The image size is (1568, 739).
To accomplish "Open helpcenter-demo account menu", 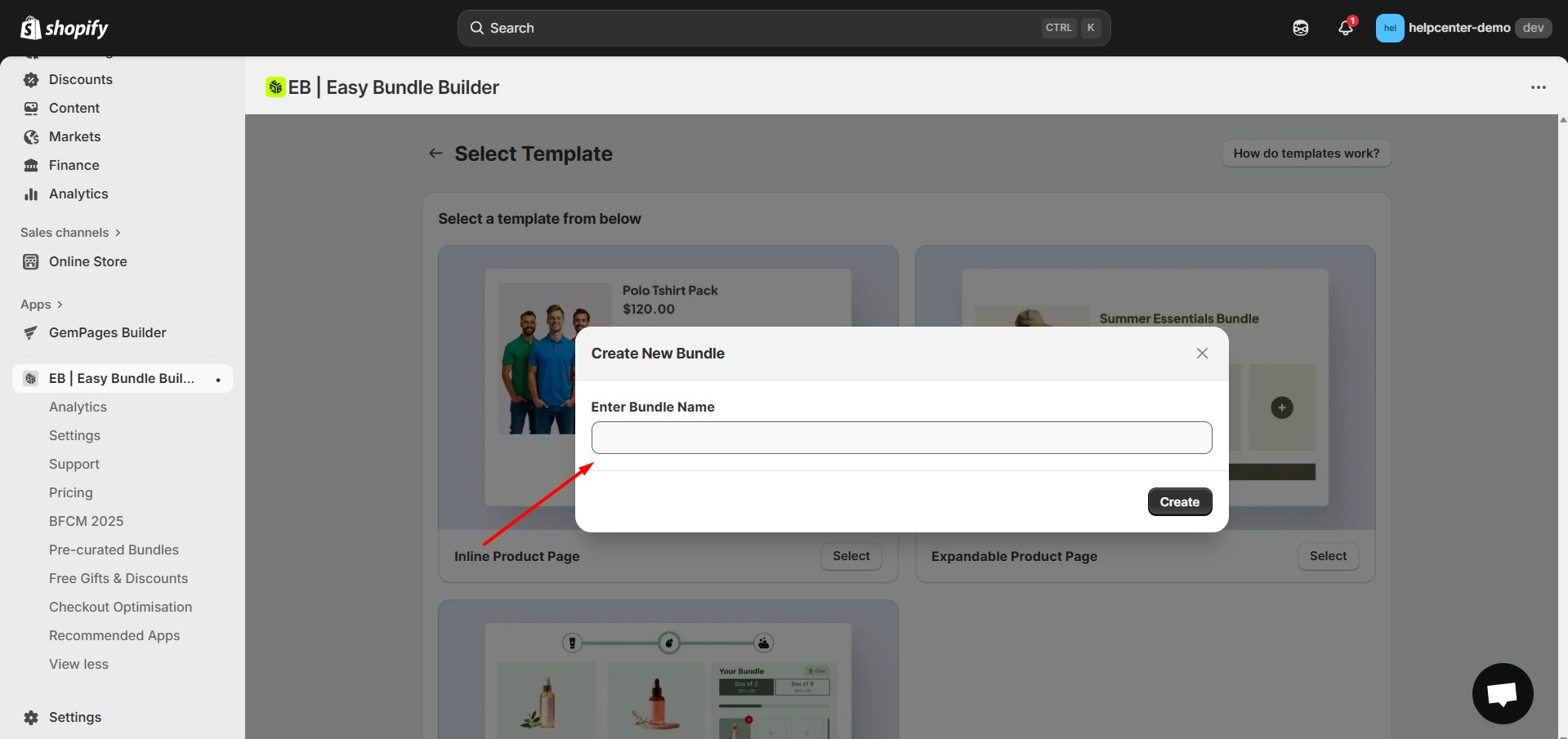I will pos(1463,28).
